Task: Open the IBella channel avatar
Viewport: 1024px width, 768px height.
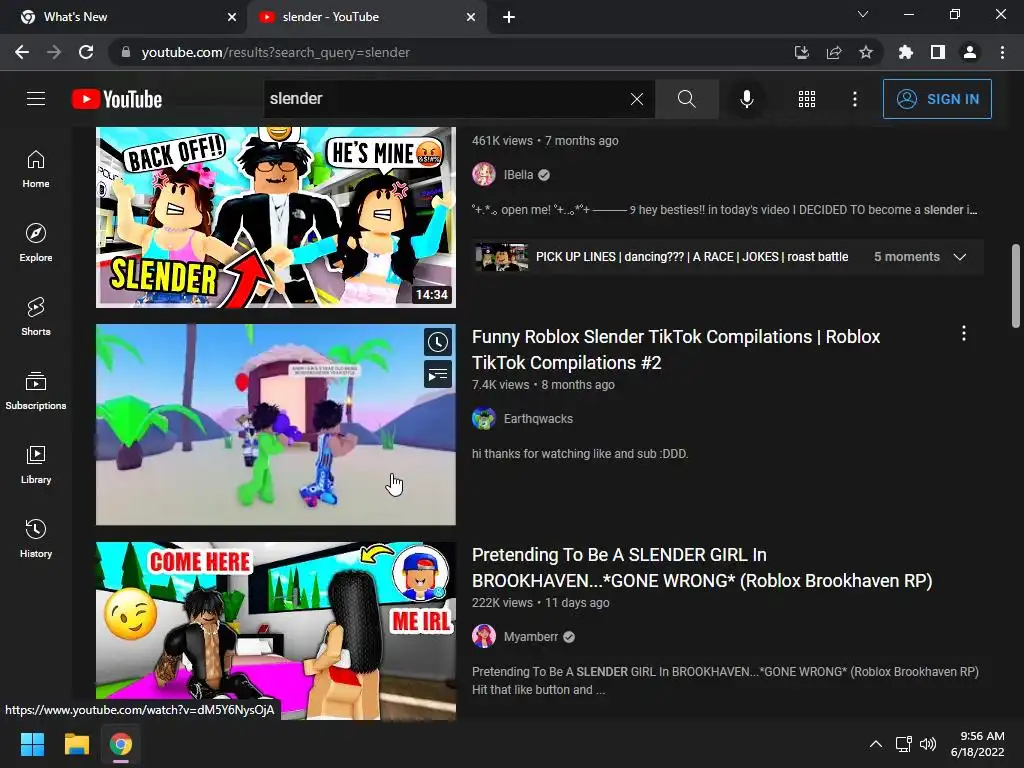Action: click(x=484, y=174)
